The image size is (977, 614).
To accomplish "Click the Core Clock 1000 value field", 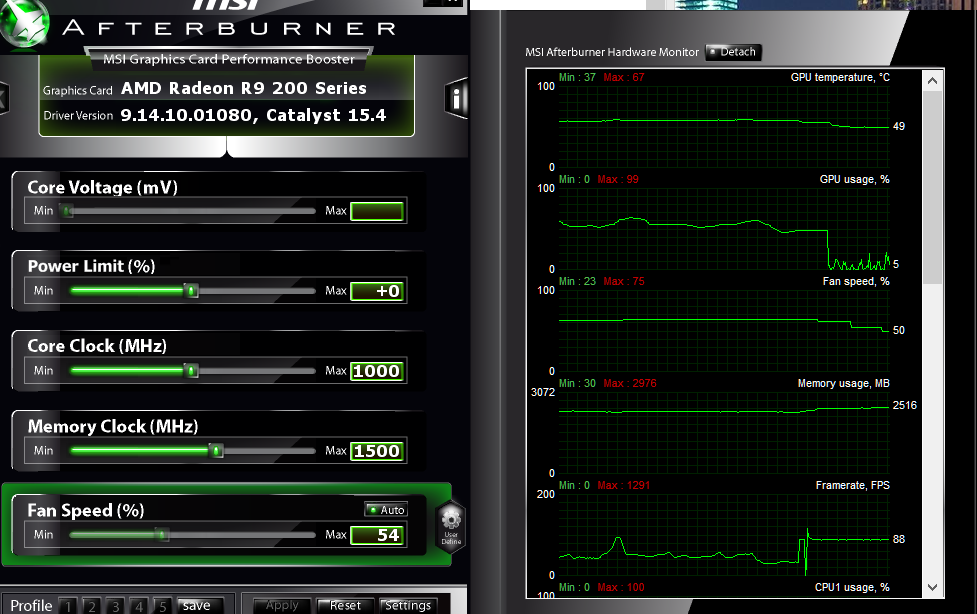I will coord(377,371).
